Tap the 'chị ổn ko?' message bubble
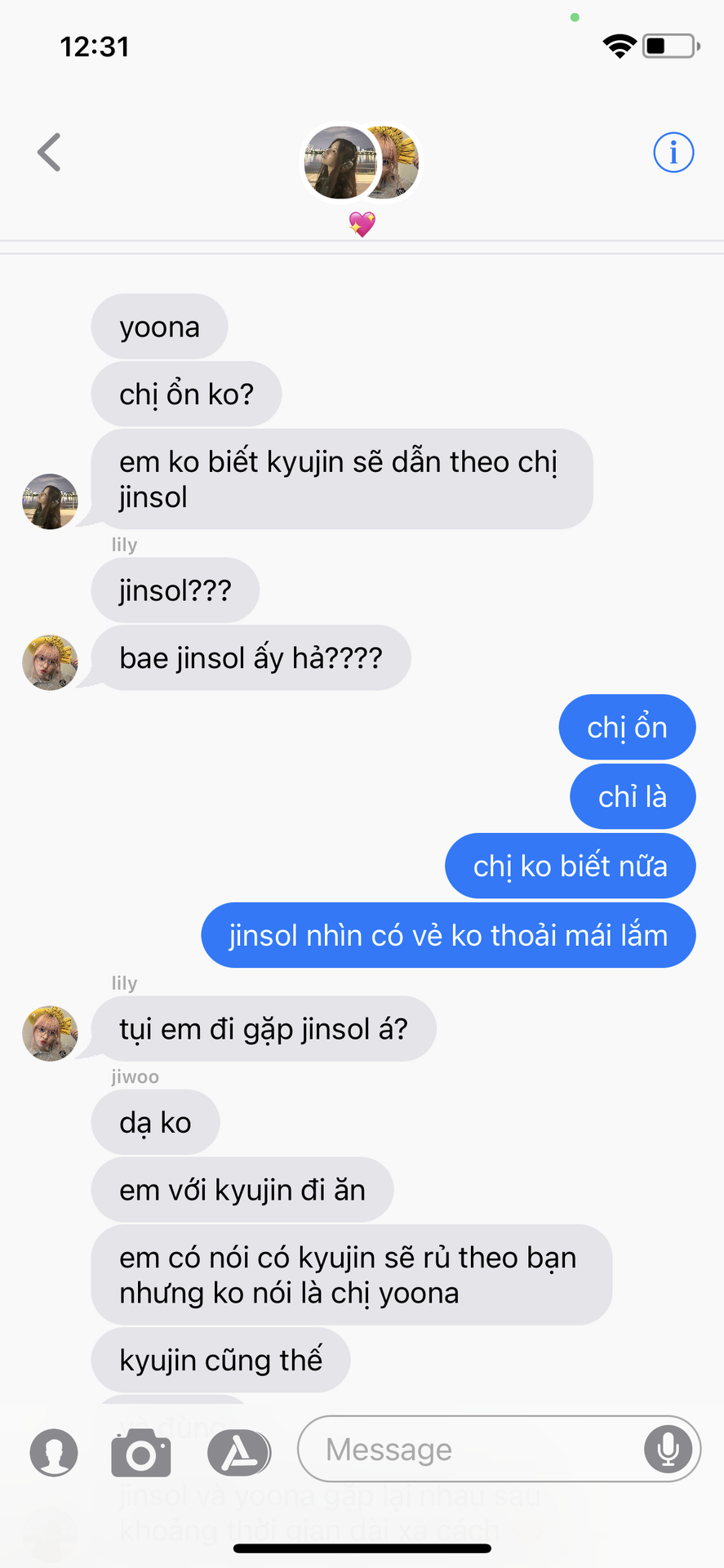This screenshot has height=1568, width=724. [x=186, y=394]
